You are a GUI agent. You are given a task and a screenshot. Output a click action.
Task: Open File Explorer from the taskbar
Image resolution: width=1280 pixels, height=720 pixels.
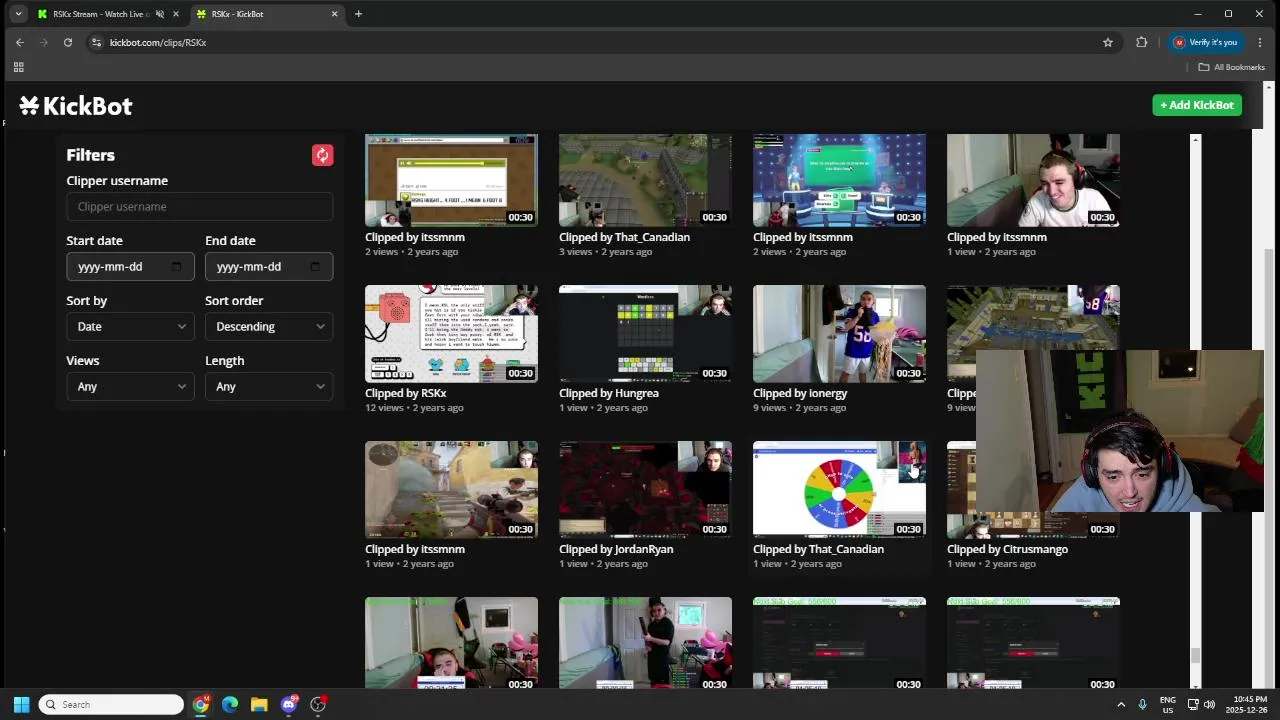pyautogui.click(x=259, y=704)
